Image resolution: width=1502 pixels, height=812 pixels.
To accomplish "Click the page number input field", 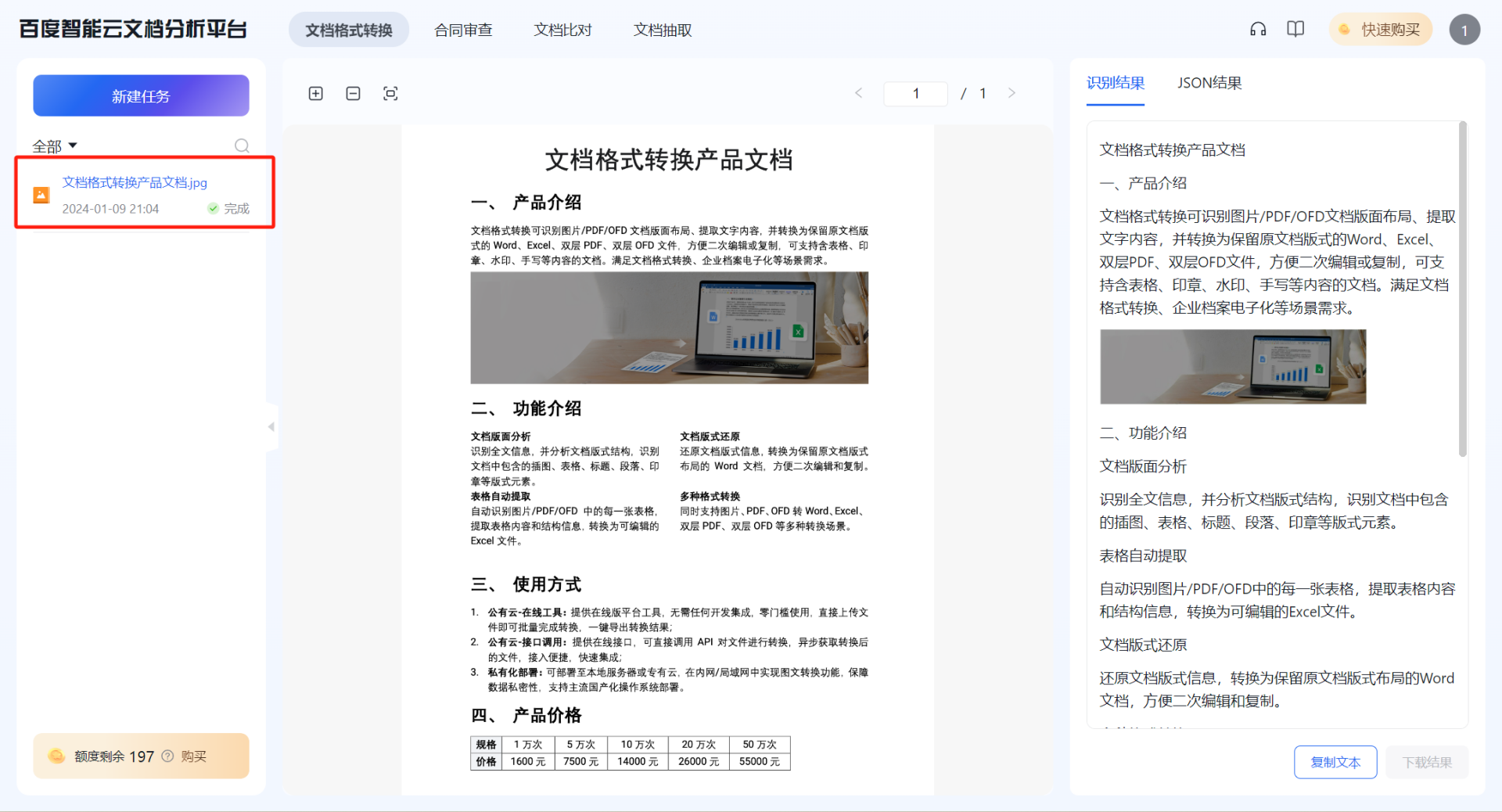I will click(x=915, y=93).
